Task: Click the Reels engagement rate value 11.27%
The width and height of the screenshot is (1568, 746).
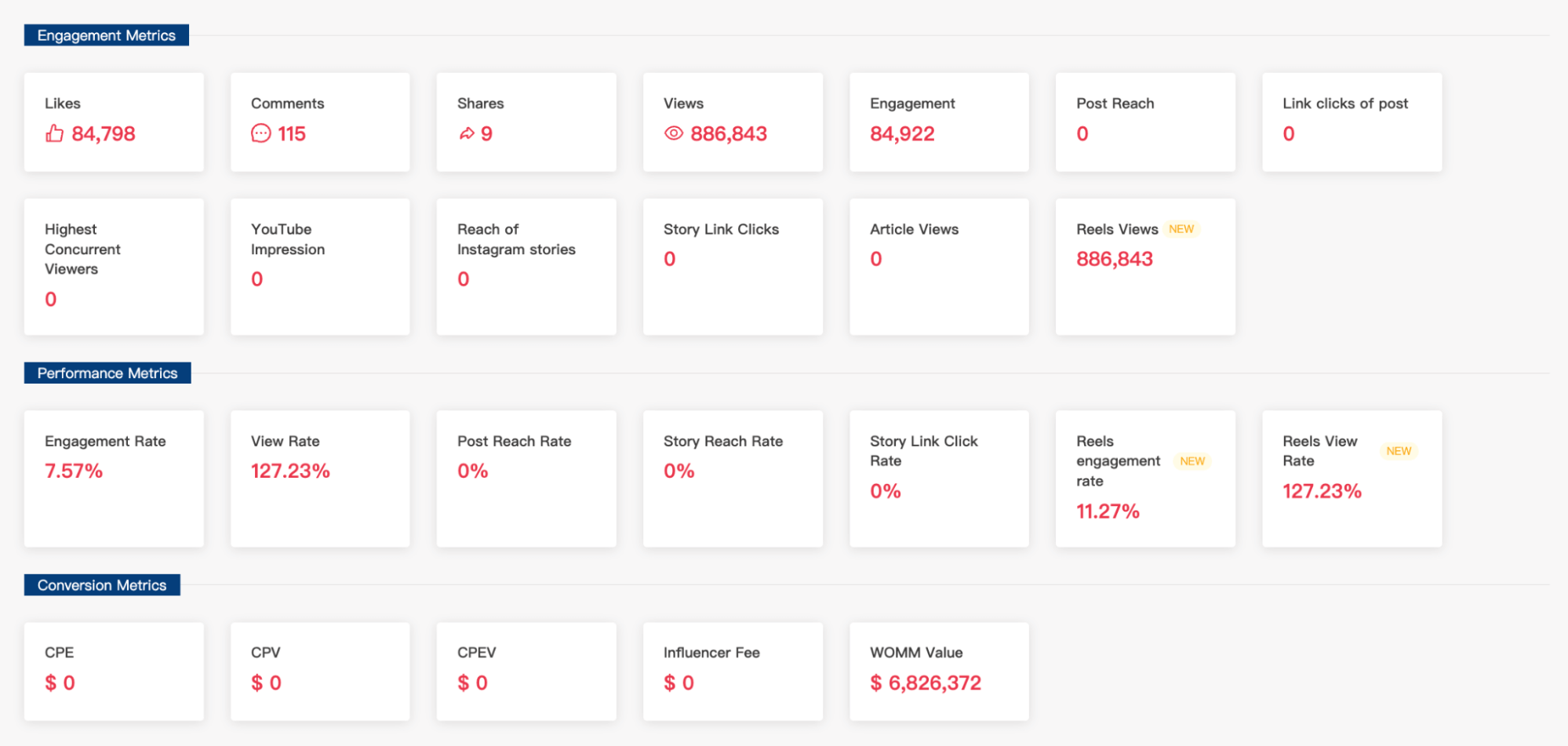Action: 1108,511
